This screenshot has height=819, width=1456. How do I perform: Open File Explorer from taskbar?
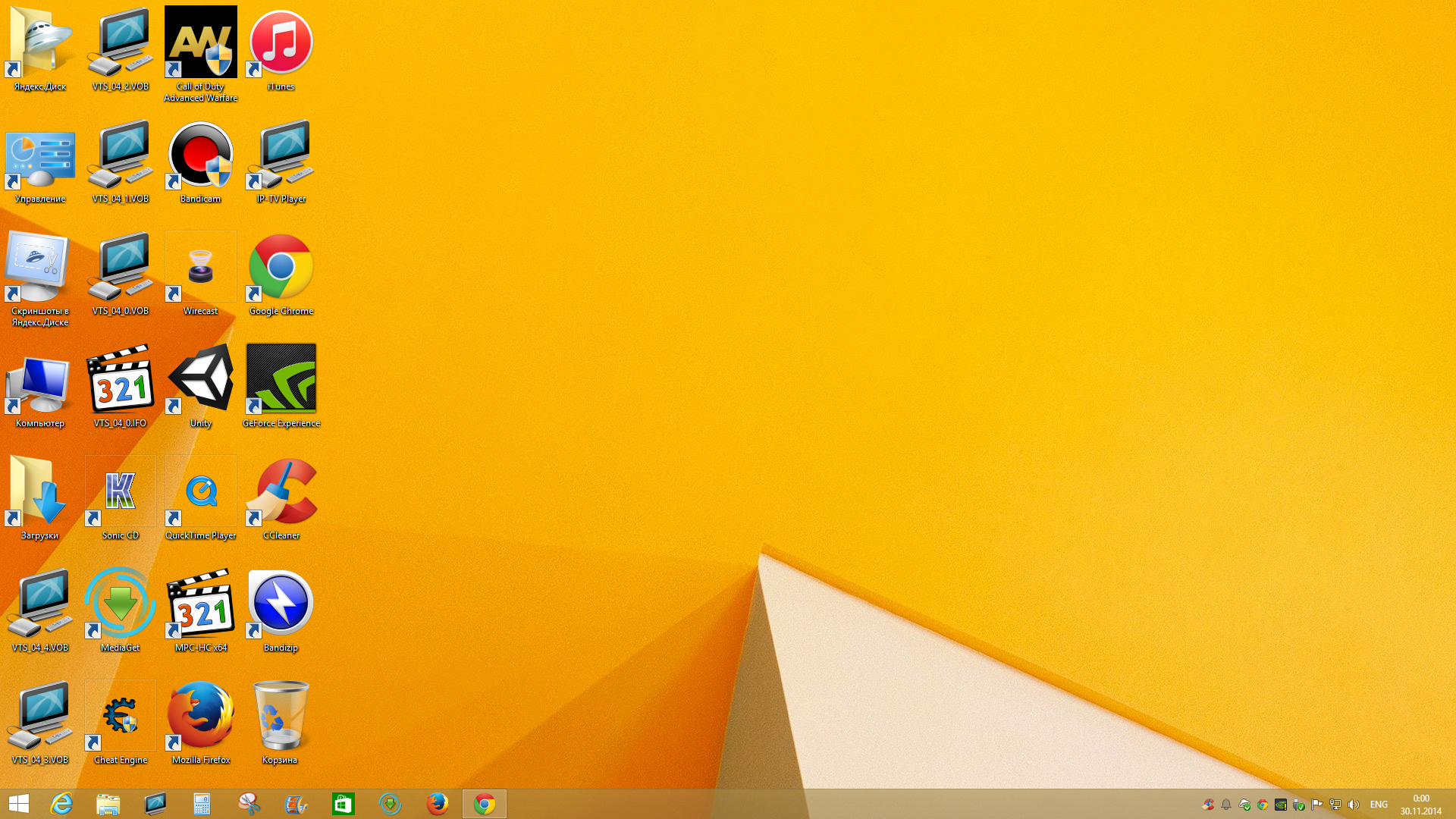click(x=108, y=804)
